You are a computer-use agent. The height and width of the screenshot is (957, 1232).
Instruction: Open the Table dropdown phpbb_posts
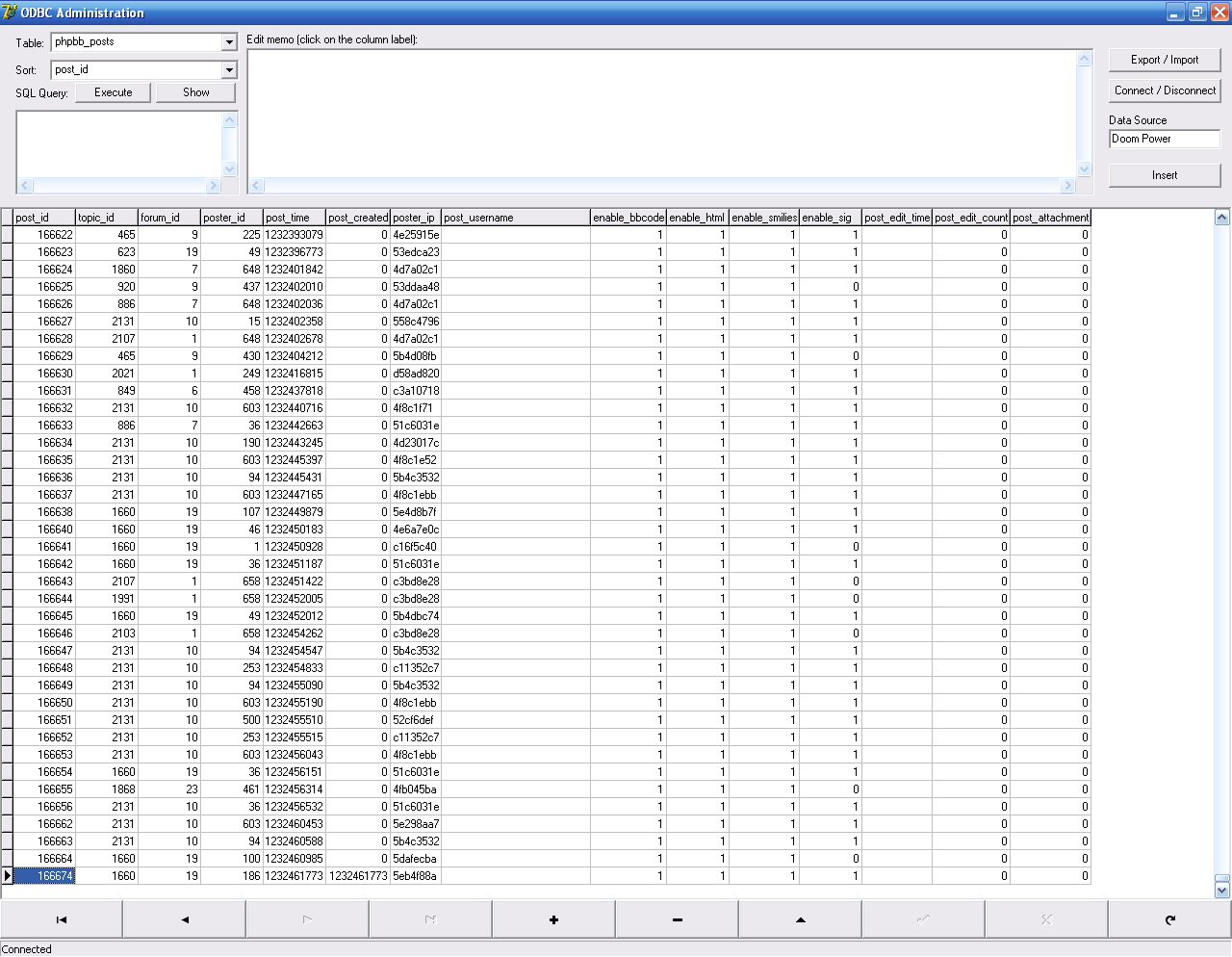229,42
